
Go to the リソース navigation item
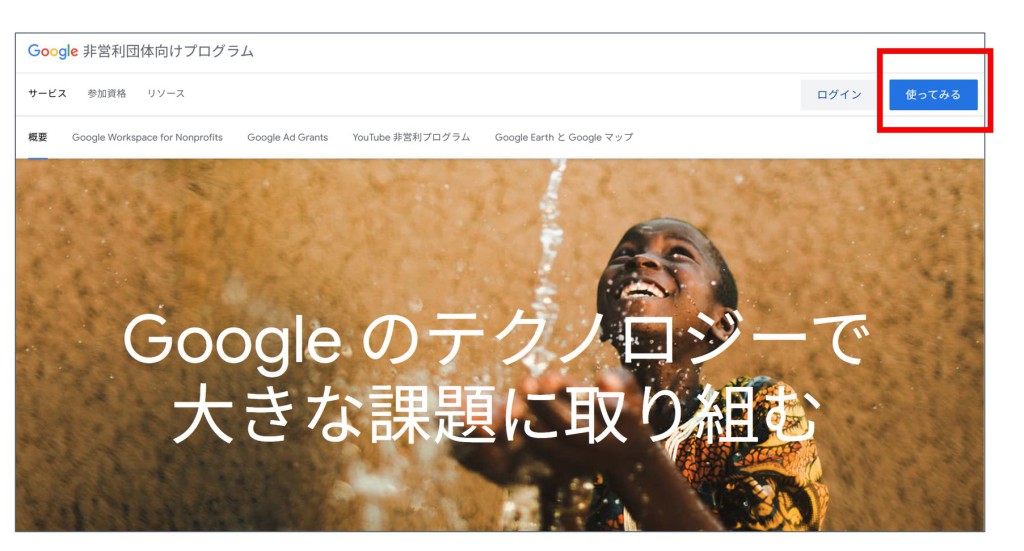[165, 93]
